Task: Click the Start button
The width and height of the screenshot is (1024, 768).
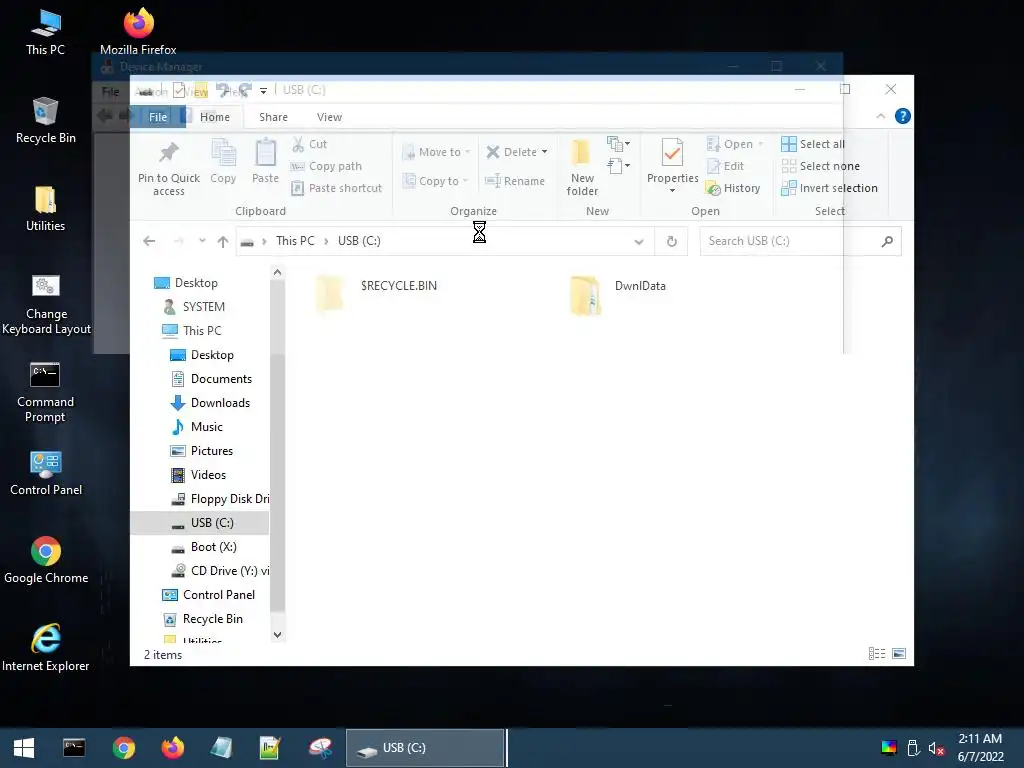Action: [24, 748]
